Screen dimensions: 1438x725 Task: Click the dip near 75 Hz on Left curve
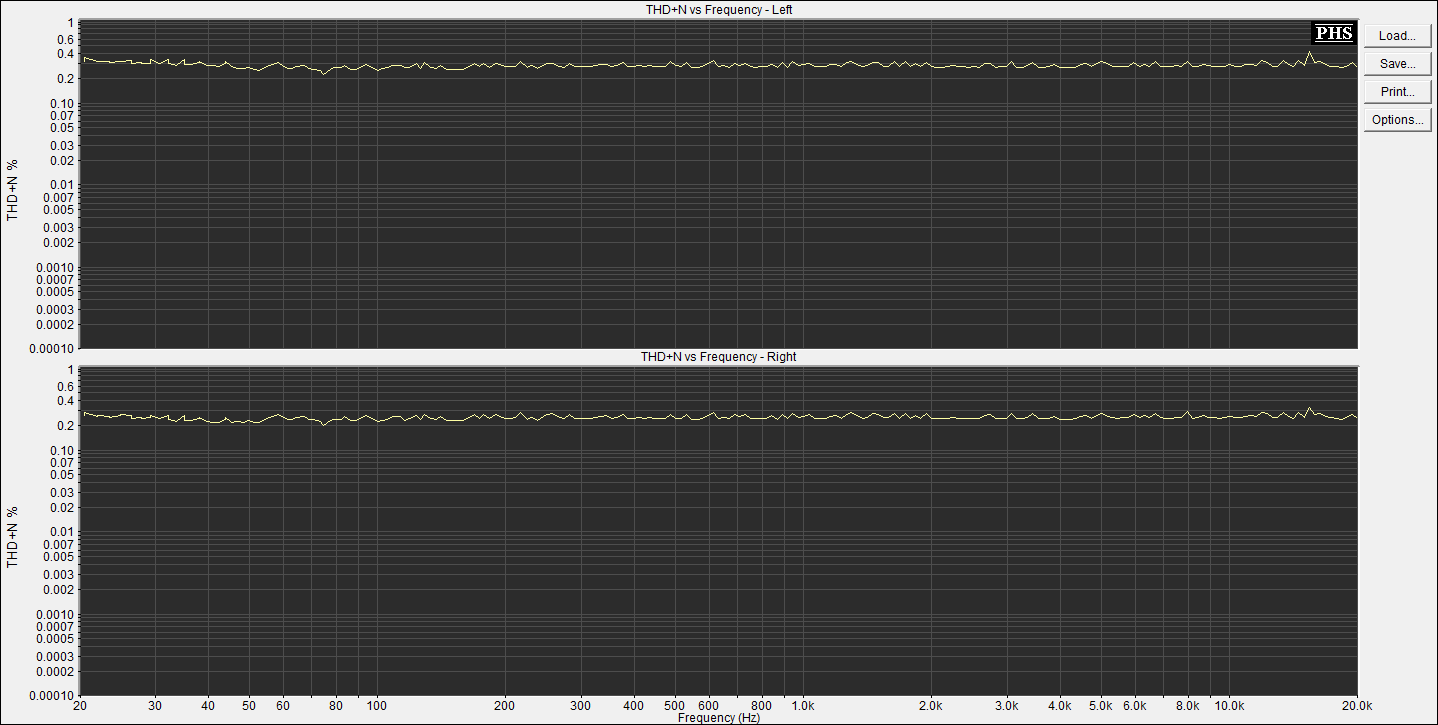click(x=323, y=73)
